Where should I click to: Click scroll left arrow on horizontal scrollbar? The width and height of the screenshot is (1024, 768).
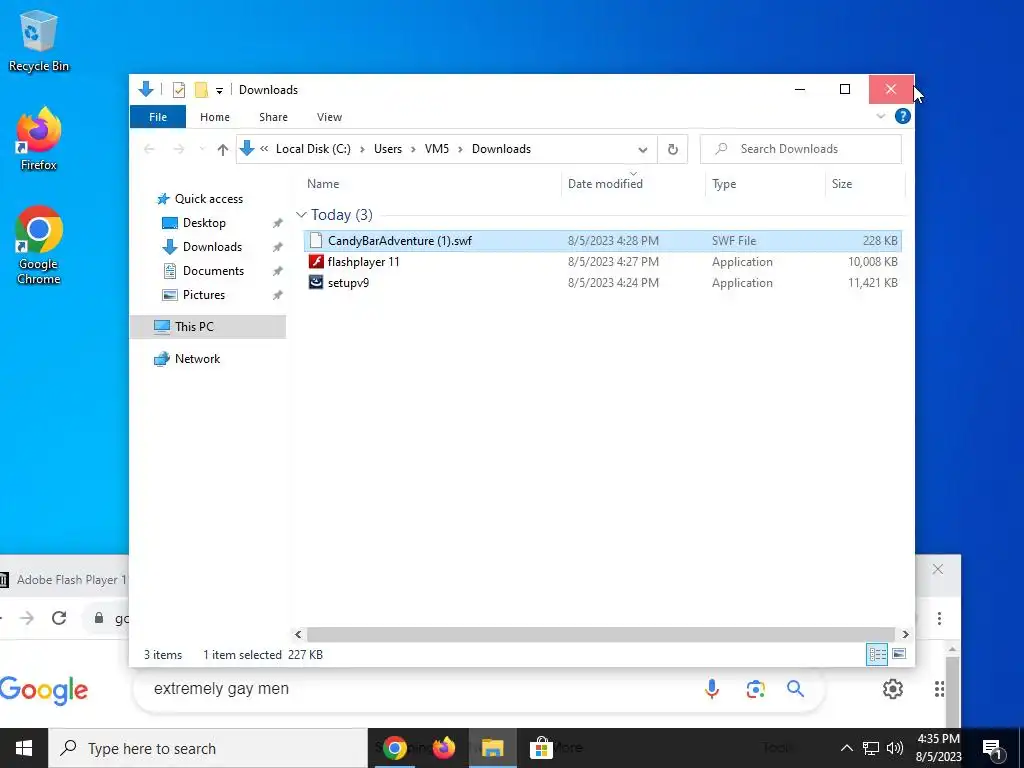tap(298, 634)
